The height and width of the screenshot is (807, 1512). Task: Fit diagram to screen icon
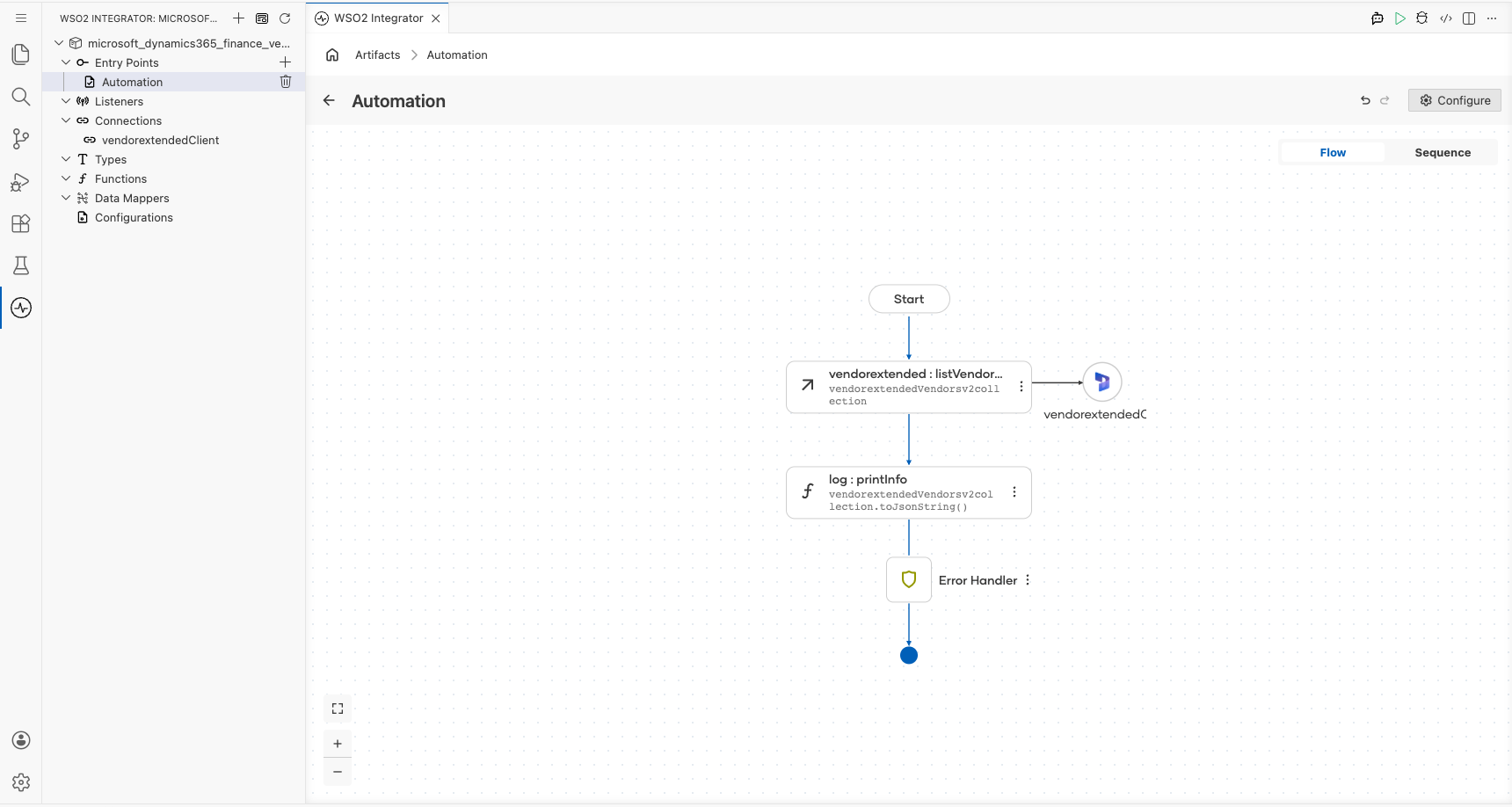pyautogui.click(x=338, y=709)
